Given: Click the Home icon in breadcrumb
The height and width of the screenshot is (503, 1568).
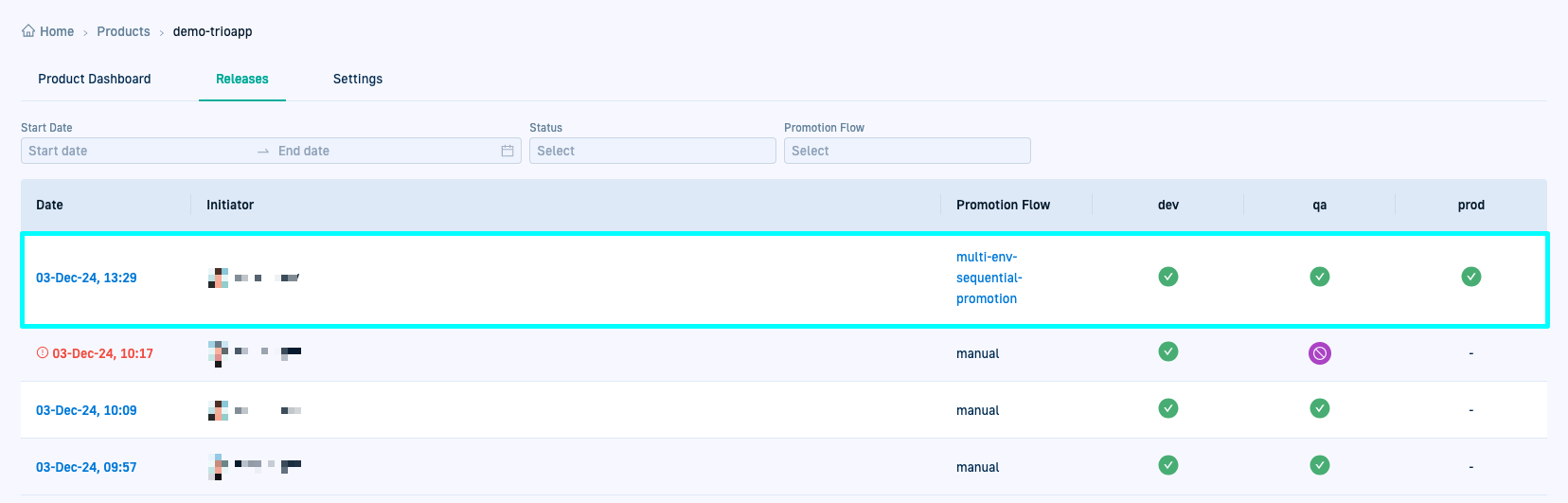Looking at the screenshot, I should click(x=28, y=31).
